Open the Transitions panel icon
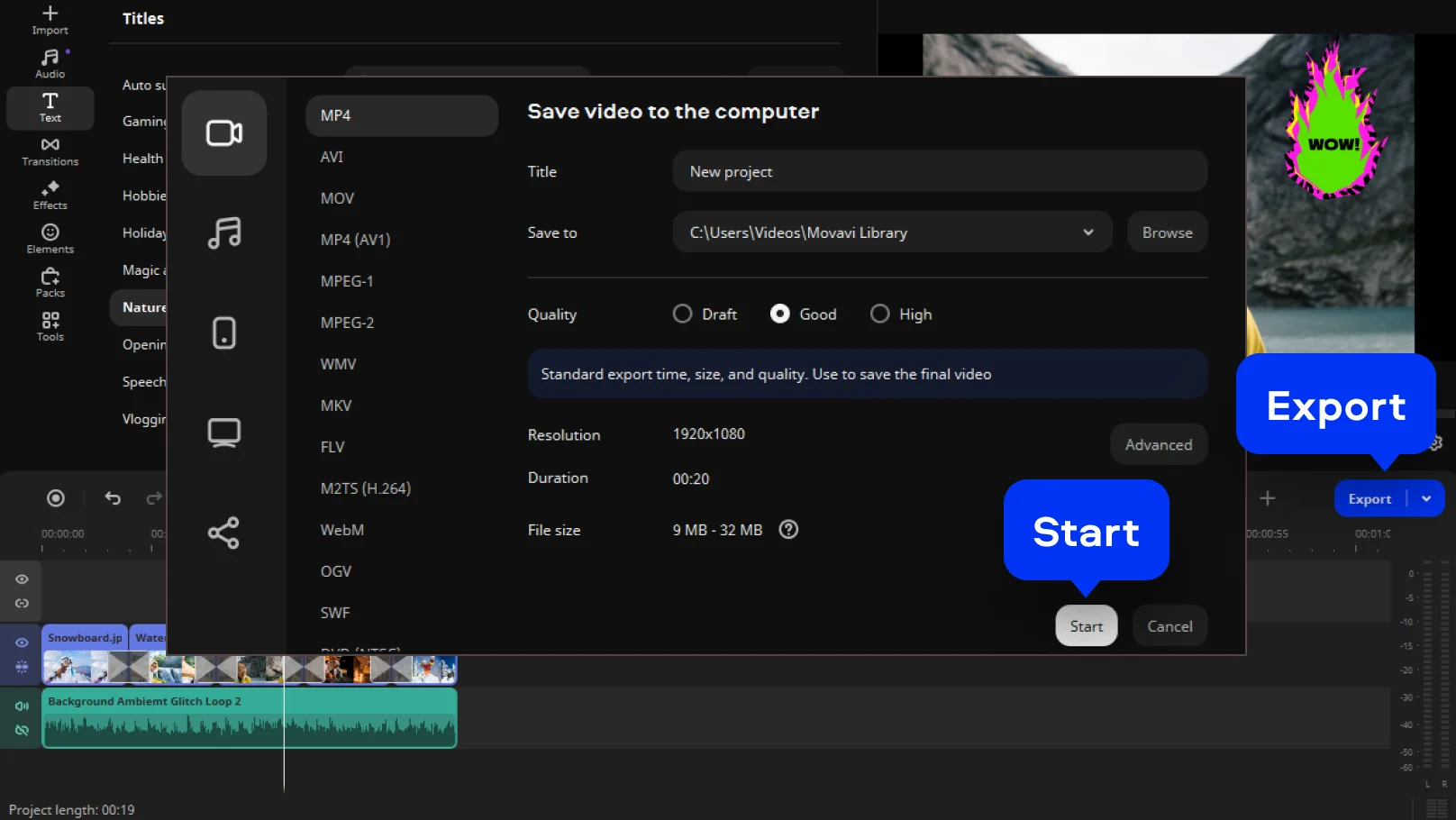The width and height of the screenshot is (1456, 820). point(50,151)
